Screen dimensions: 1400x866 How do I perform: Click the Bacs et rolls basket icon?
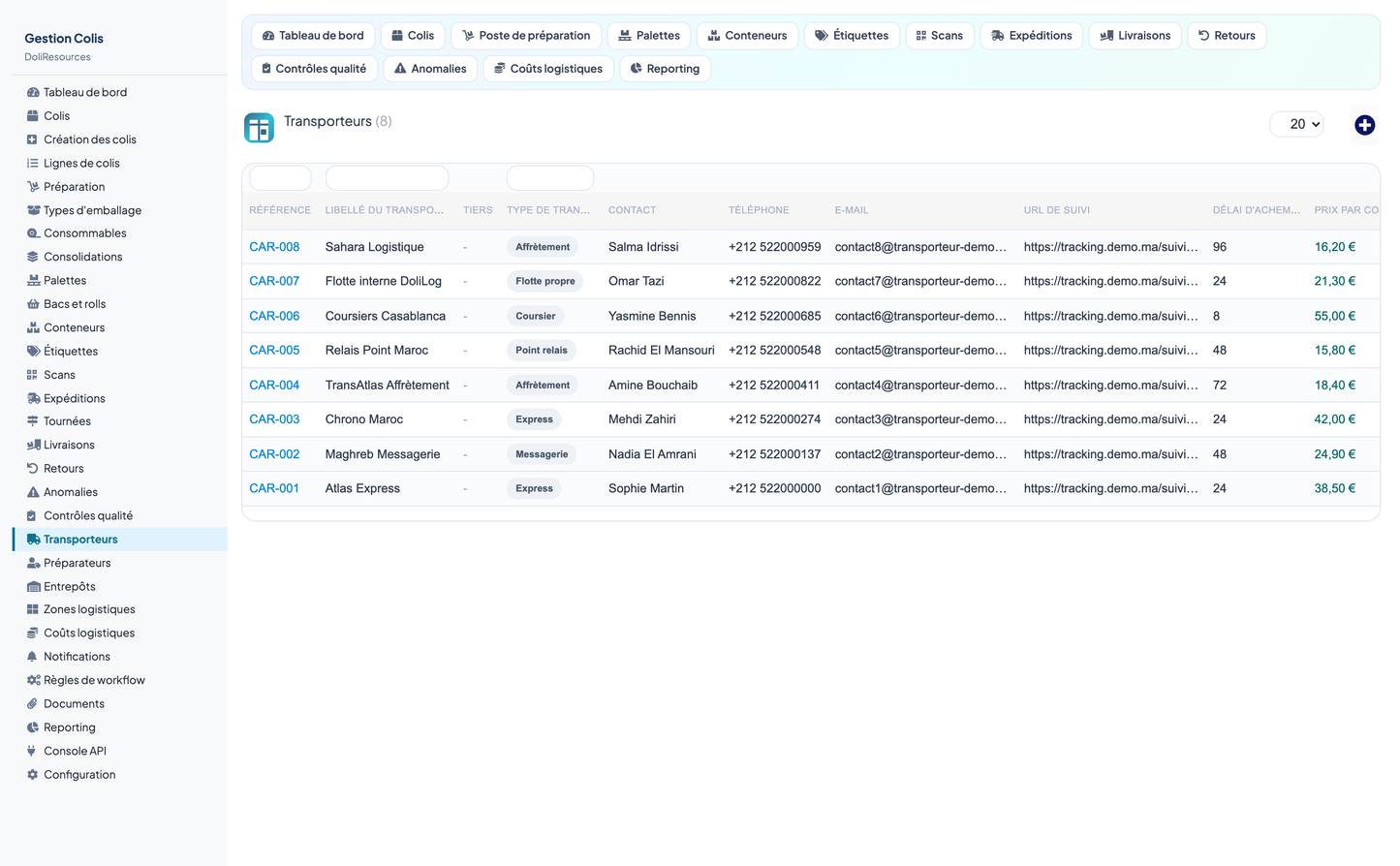click(33, 304)
